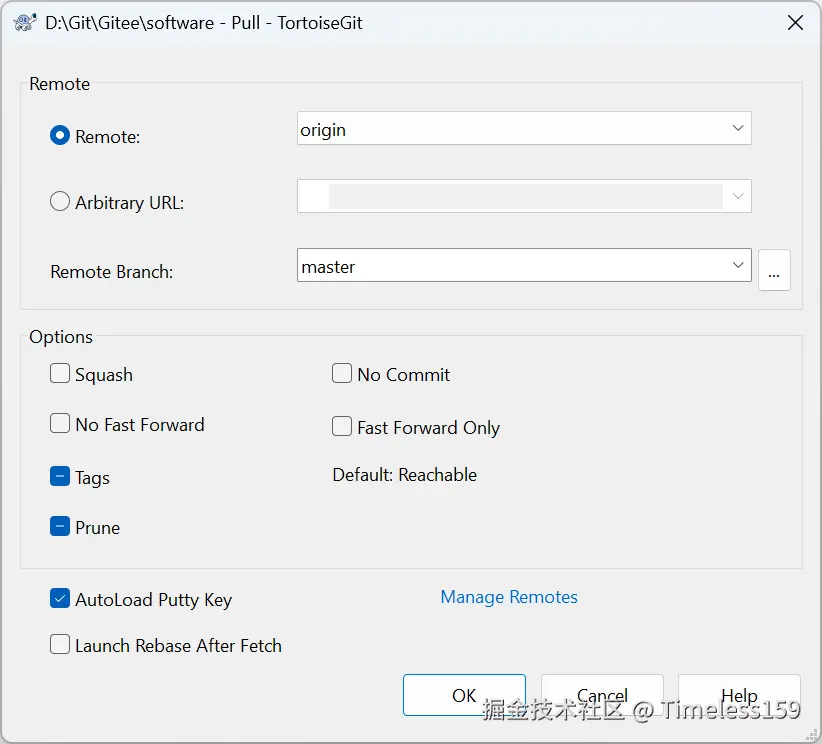Select the Arbitrary URL radio button
Screen dimensions: 822x744
pyautogui.click(x=60, y=201)
